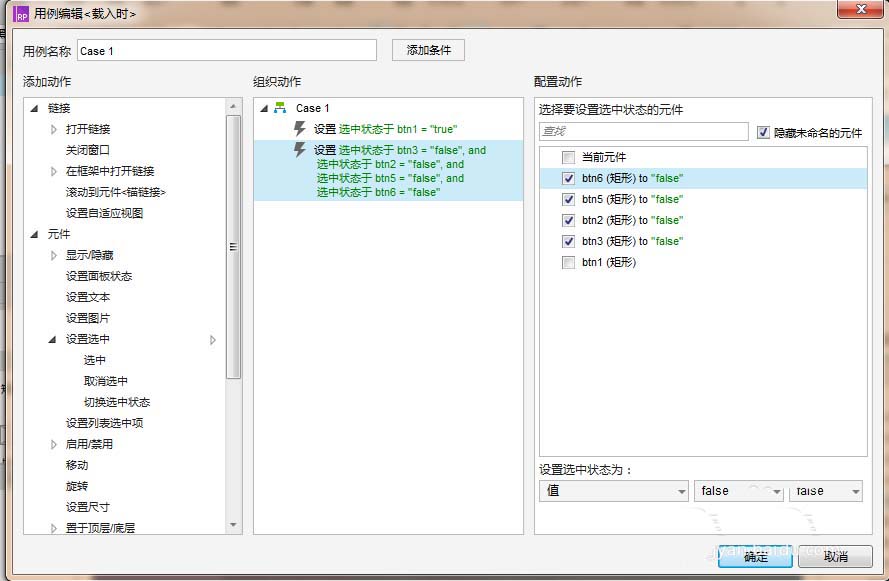Image resolution: width=889 pixels, height=581 pixels.
Task: Select 滚动到元件<锚链接> action
Action: pos(115,192)
